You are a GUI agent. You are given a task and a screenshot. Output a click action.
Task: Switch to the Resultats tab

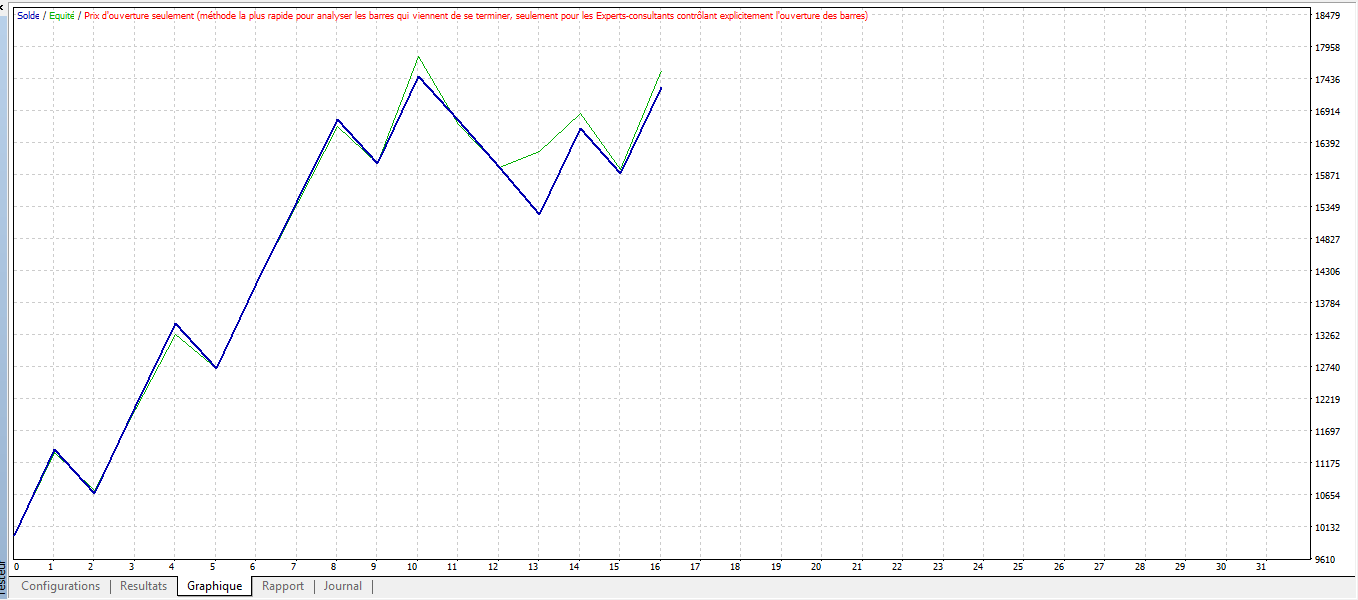click(143, 586)
